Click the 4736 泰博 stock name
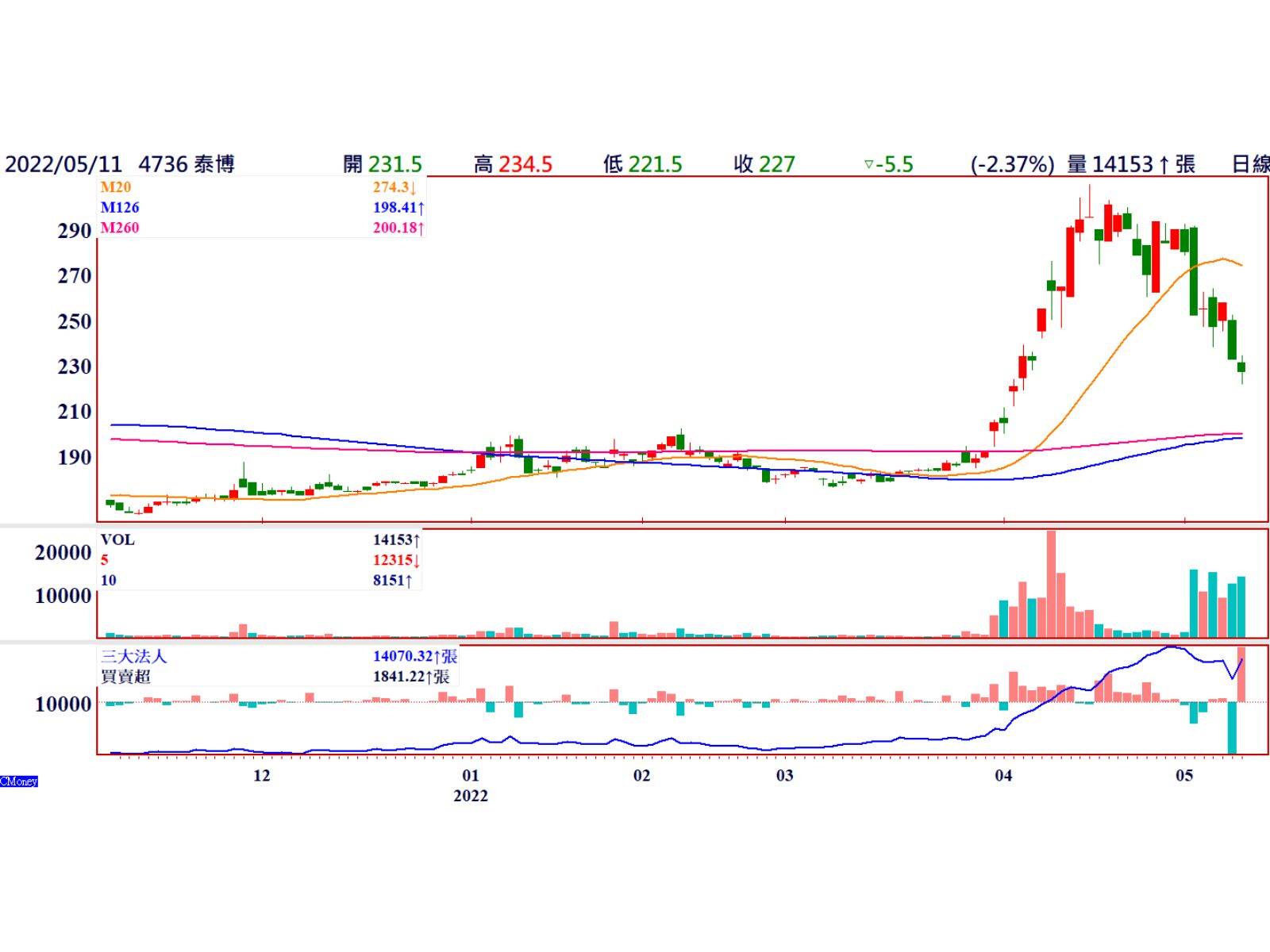 point(187,164)
